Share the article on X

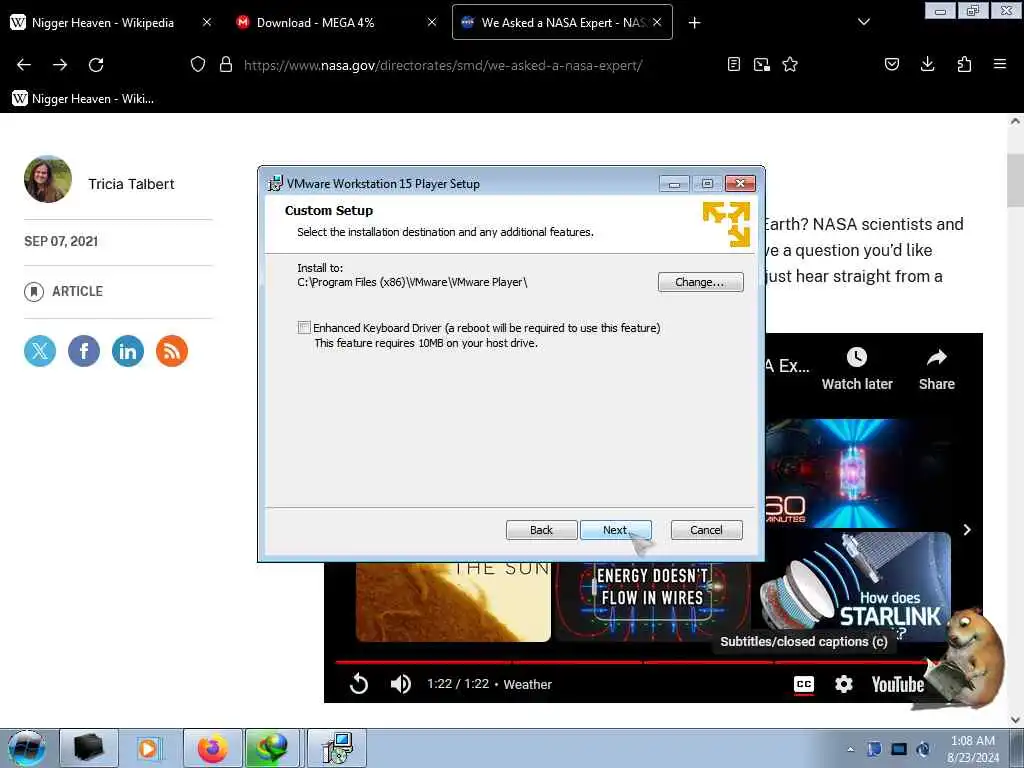pyautogui.click(x=40, y=351)
